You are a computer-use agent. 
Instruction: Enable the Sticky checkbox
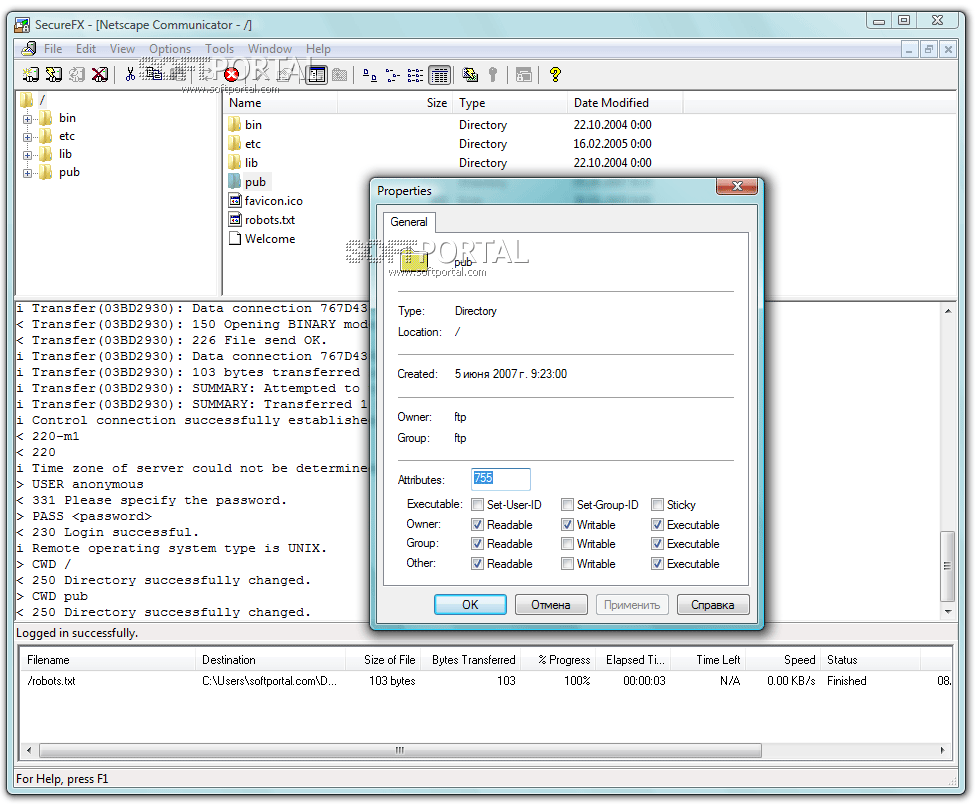point(657,505)
